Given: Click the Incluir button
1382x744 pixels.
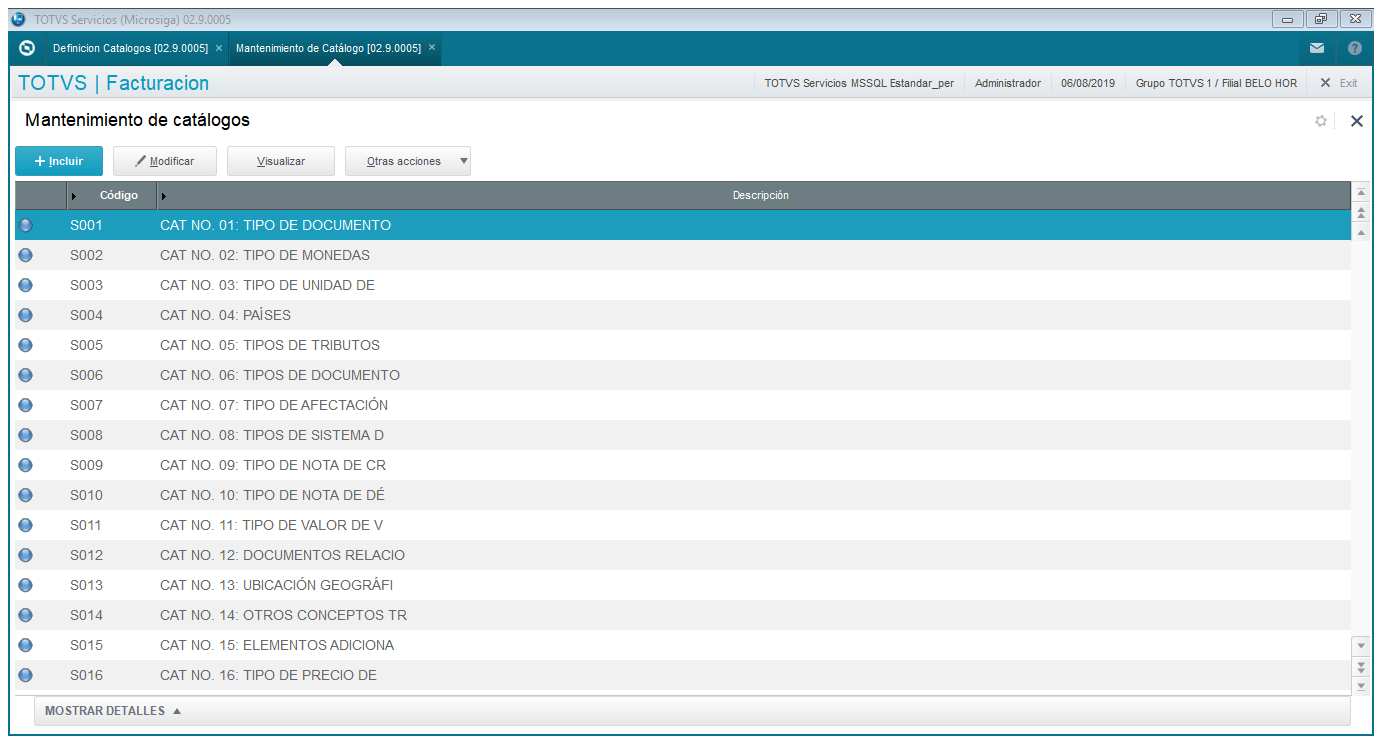Looking at the screenshot, I should pos(59,161).
